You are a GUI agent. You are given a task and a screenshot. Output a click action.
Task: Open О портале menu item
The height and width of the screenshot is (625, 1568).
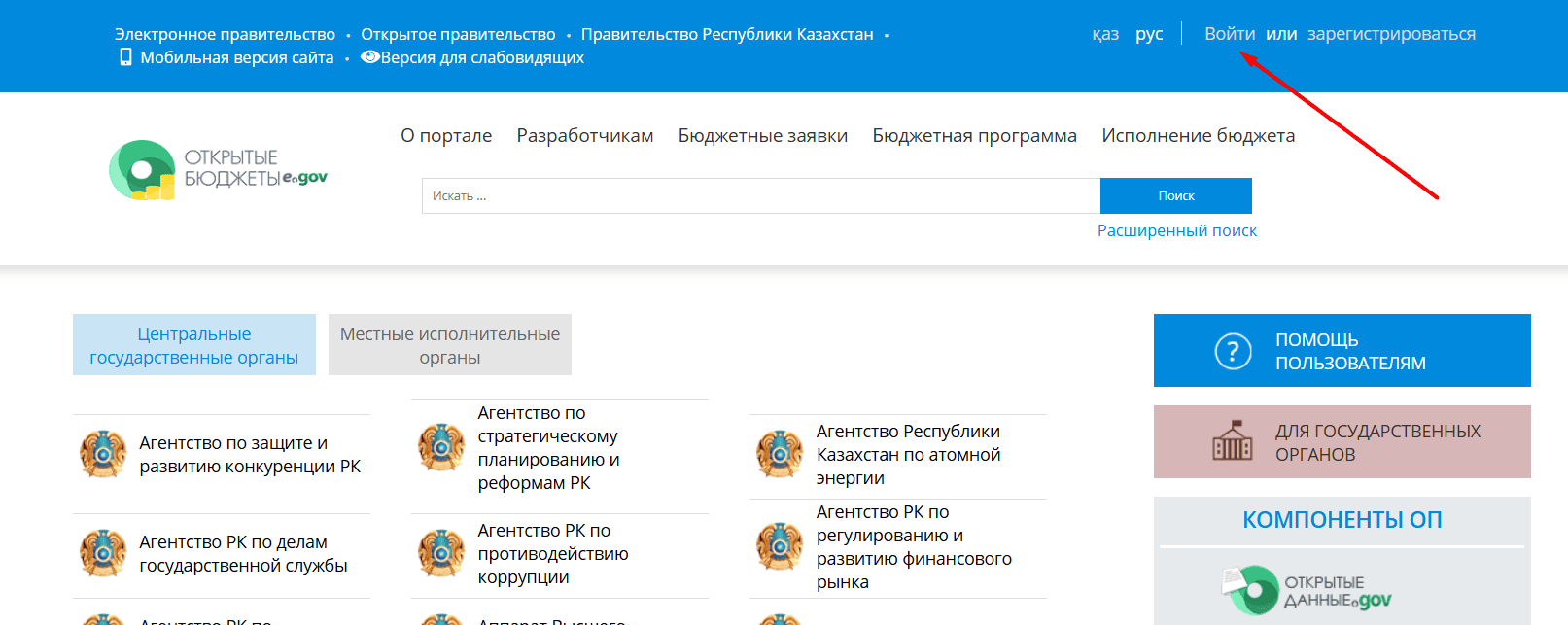point(446,135)
